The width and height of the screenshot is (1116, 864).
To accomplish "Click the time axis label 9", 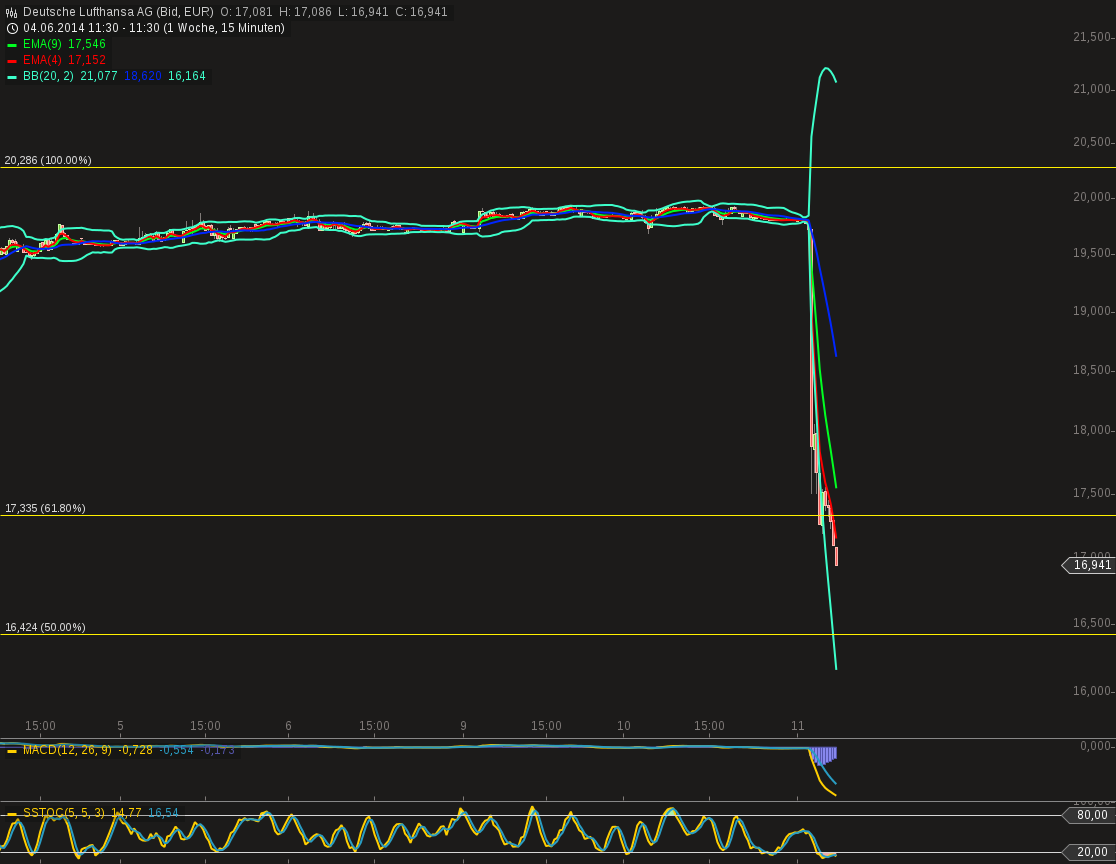I will pyautogui.click(x=463, y=726).
